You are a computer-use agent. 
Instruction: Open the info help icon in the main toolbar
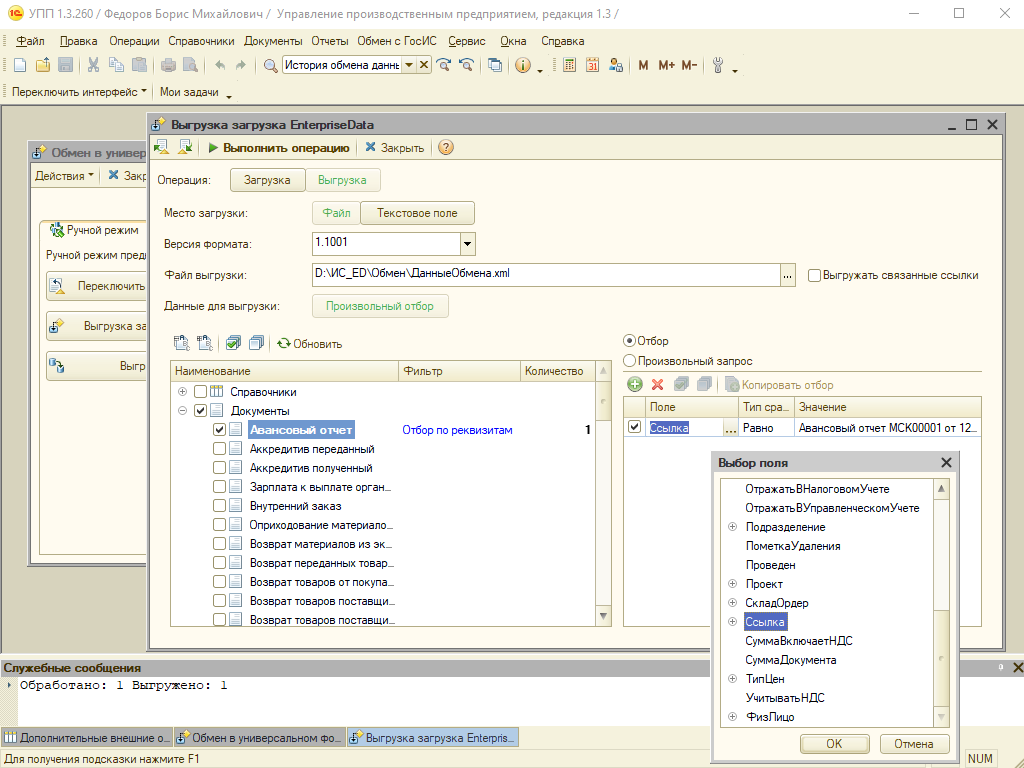coord(522,65)
